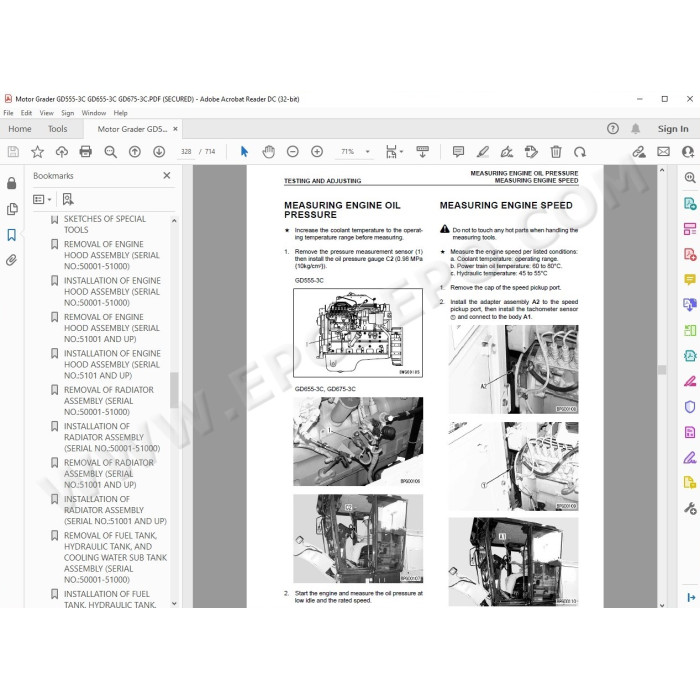
Task: Open the Fill & Sign tool in right pane
Action: pyautogui.click(x=690, y=458)
